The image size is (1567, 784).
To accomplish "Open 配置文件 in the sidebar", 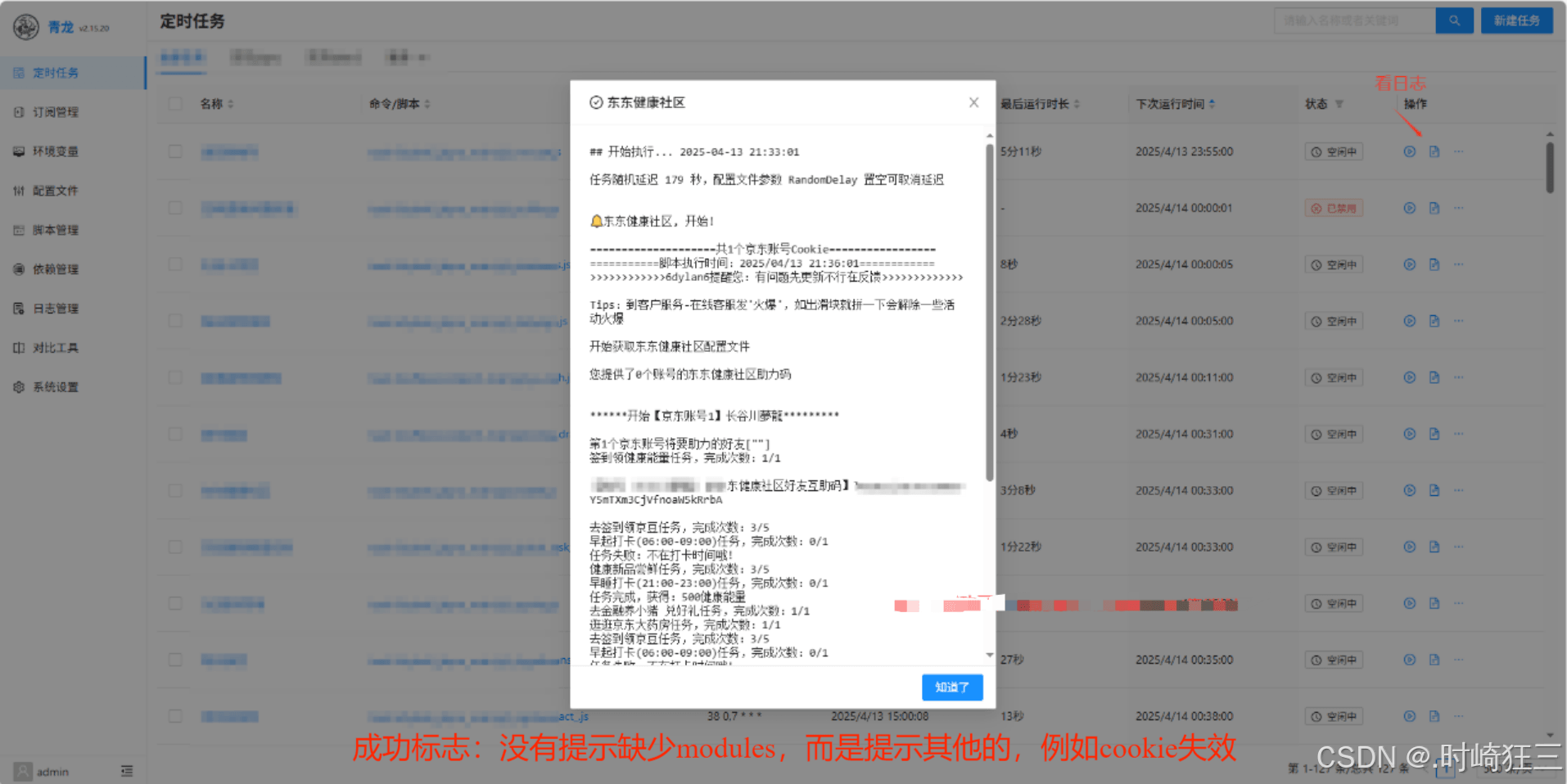I will [x=73, y=191].
